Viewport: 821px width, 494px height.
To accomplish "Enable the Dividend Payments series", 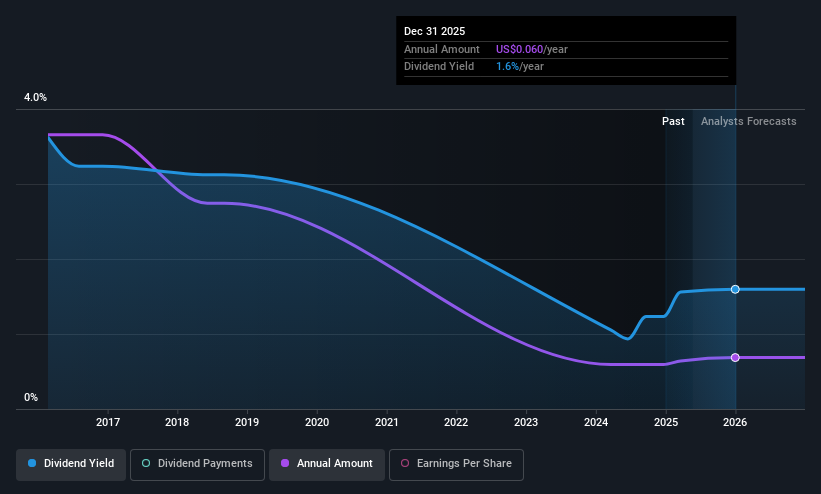I will (x=197, y=464).
